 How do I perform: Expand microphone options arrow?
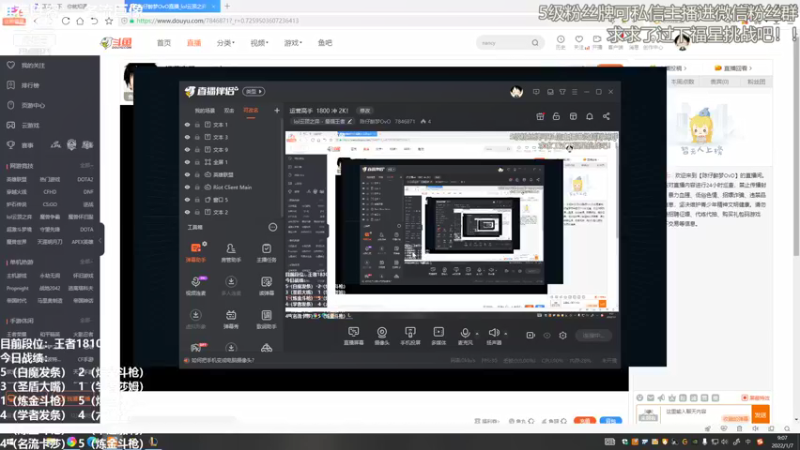(x=477, y=334)
